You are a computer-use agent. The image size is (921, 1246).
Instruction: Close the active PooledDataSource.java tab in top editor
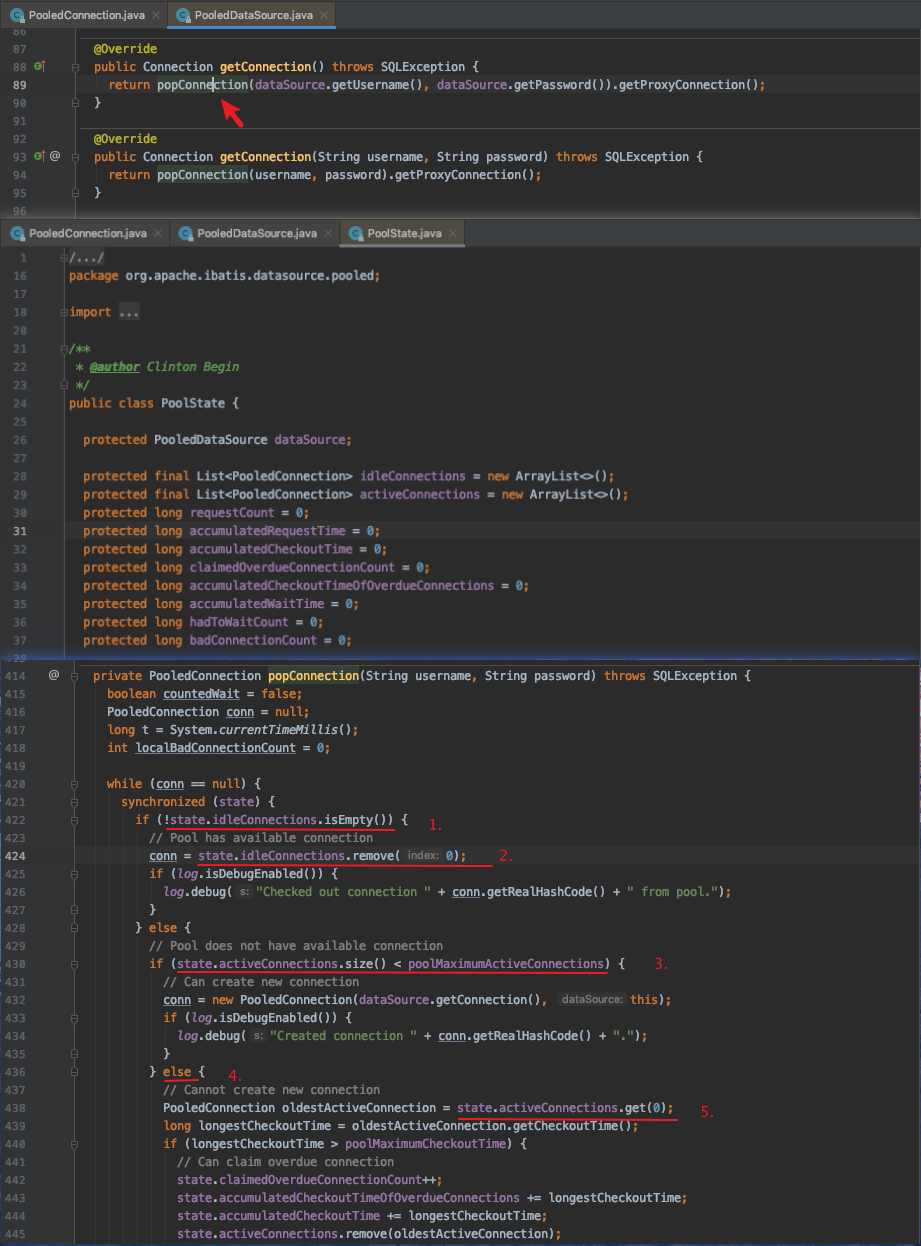coord(324,16)
